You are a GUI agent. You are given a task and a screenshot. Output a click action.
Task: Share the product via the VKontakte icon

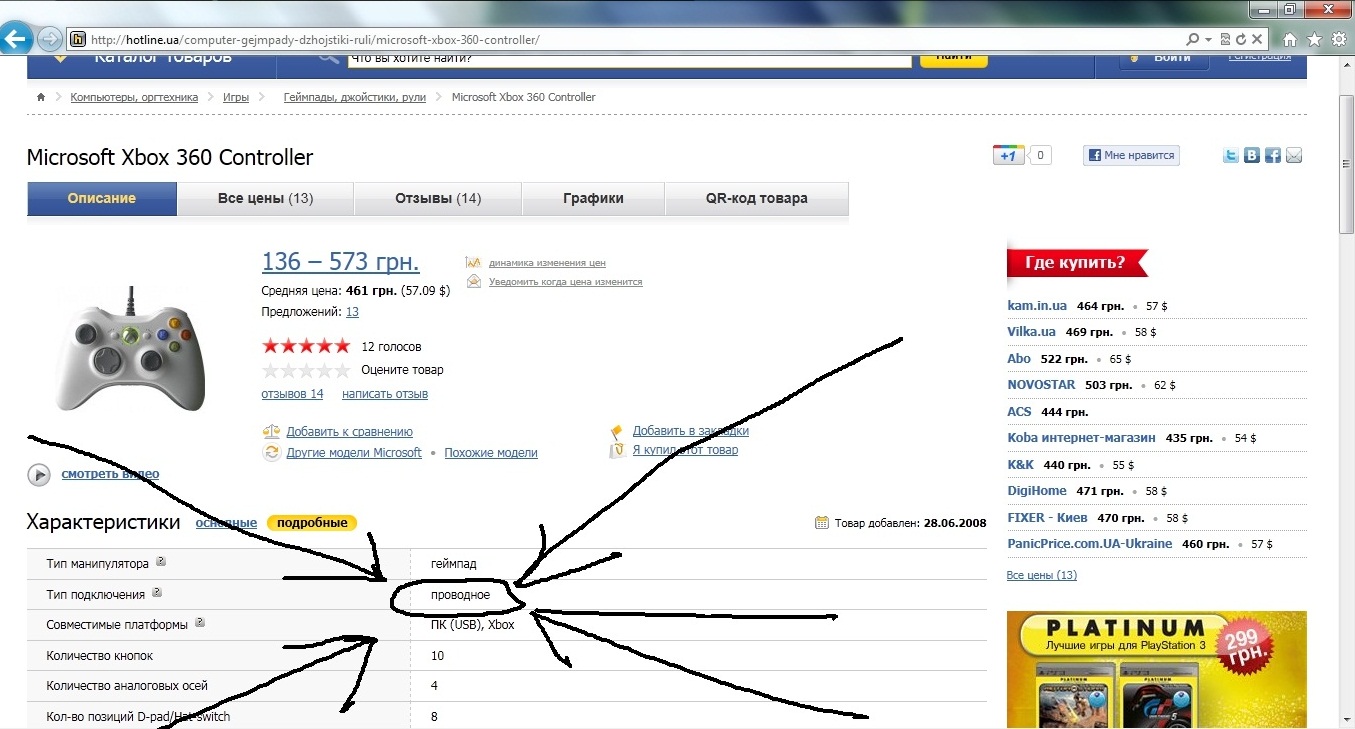[x=1252, y=156]
